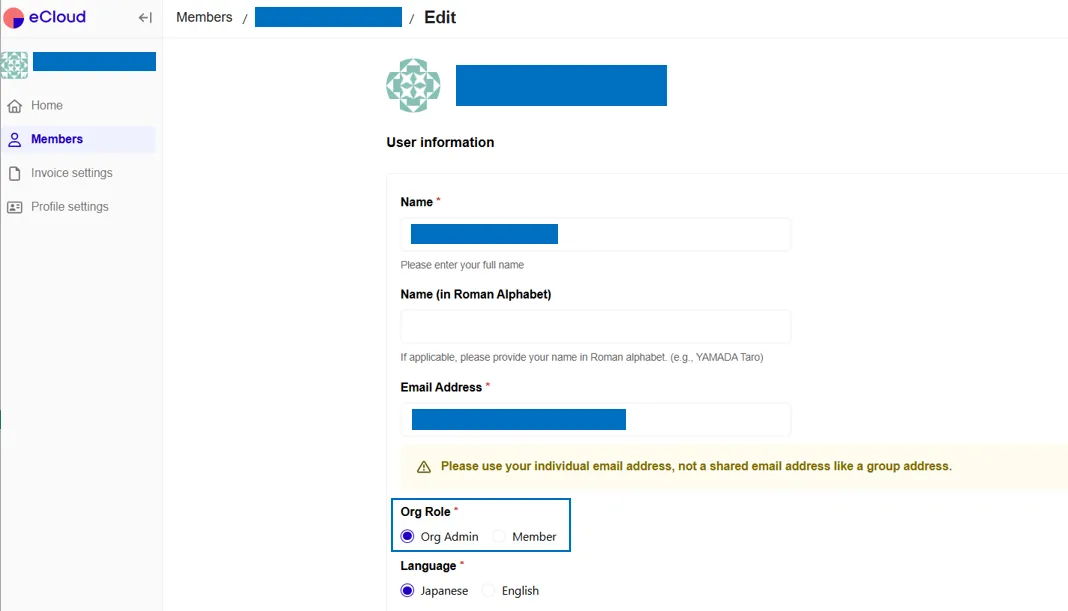The height and width of the screenshot is (611, 1068).
Task: Choose Members in the sidebar menu
Action: pos(55,139)
